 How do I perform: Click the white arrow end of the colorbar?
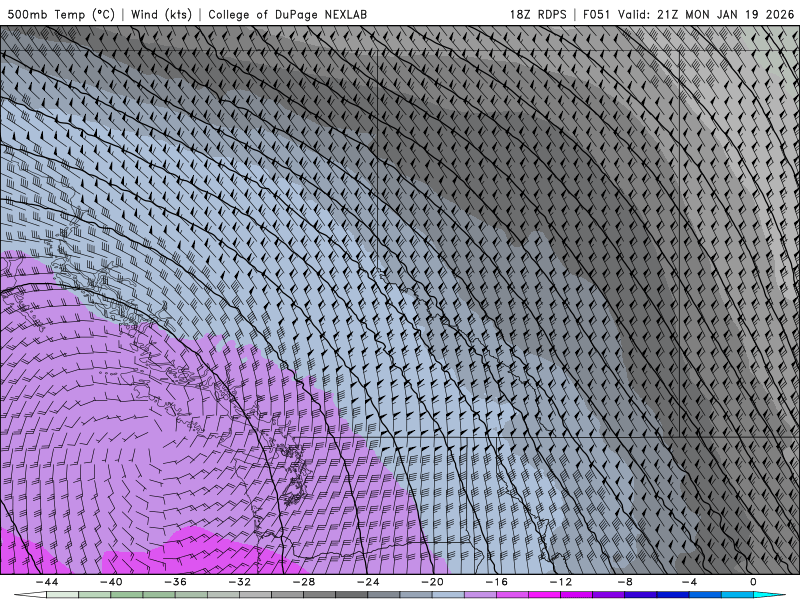pyautogui.click(x=30, y=595)
